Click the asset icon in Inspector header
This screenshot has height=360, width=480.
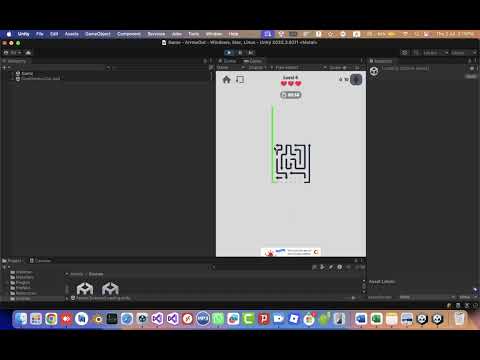(x=374, y=71)
